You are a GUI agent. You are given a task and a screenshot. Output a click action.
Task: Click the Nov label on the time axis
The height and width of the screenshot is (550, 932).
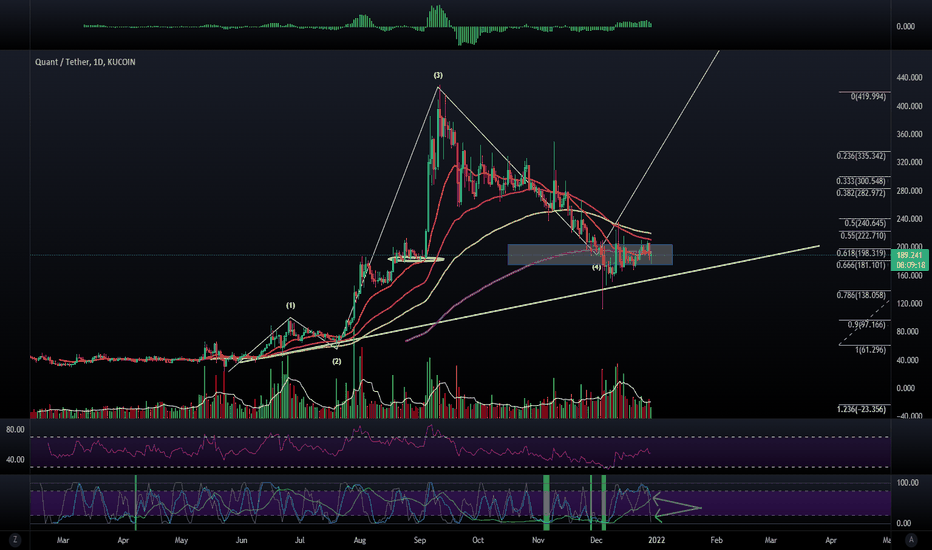click(538, 540)
